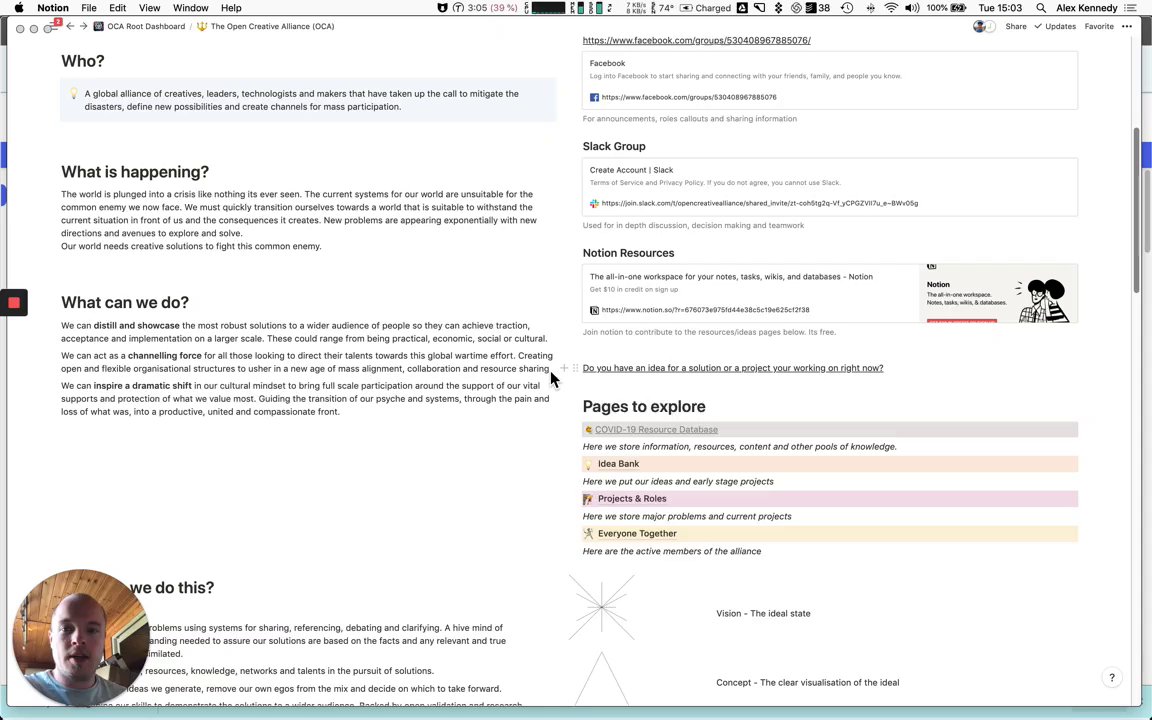Click the Share button
The image size is (1152, 720).
[x=1016, y=26]
